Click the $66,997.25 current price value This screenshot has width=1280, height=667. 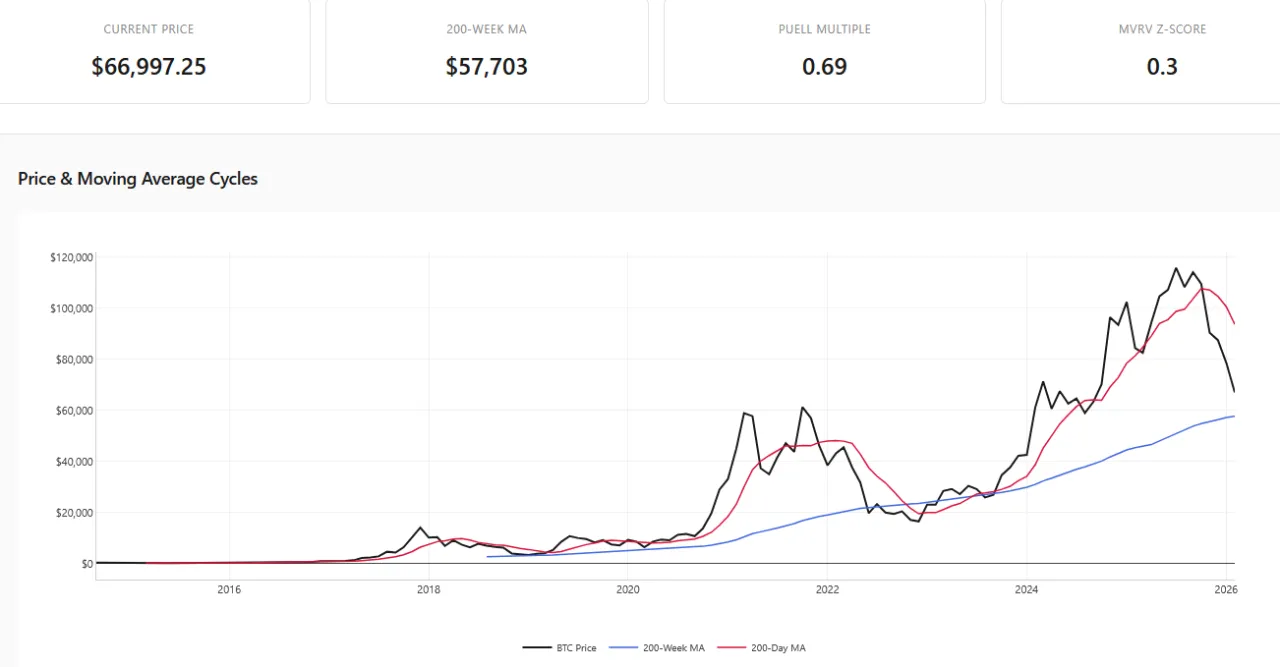pyautogui.click(x=149, y=67)
